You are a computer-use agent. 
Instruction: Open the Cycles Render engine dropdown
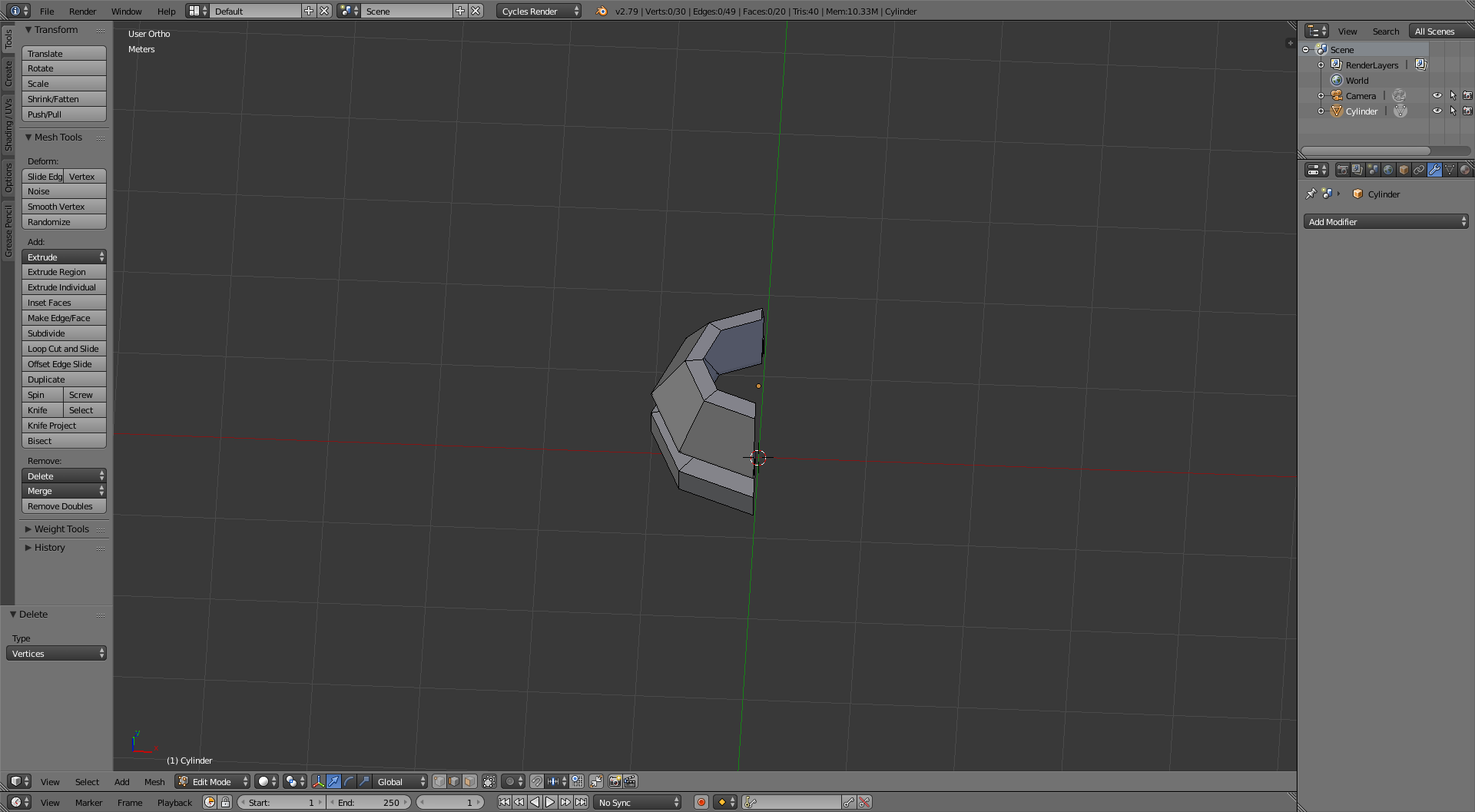[539, 11]
